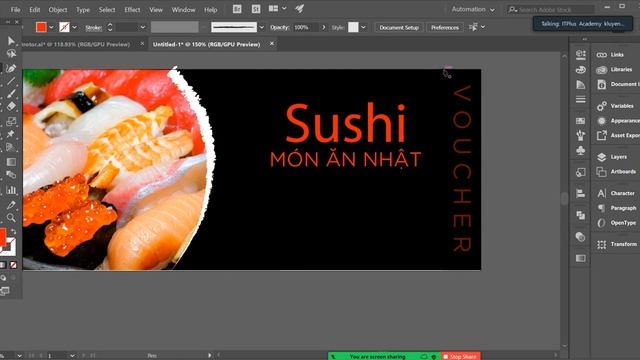Set the fill to None
Image resolution: width=640 pixels, height=360 pixels.
pyautogui.click(x=13, y=265)
